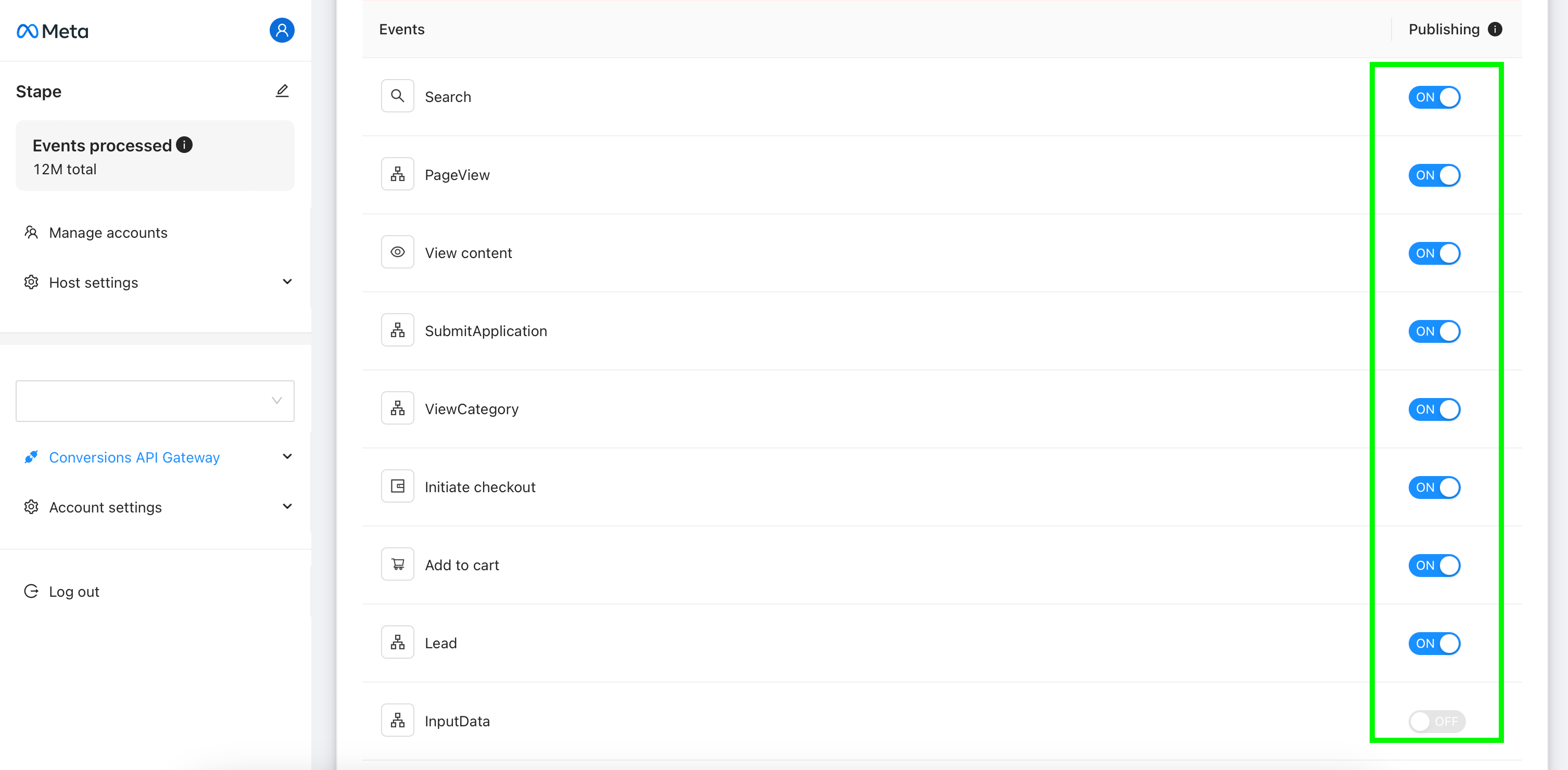The image size is (1568, 770).
Task: Click the Initiate checkout wallet icon
Action: click(398, 486)
